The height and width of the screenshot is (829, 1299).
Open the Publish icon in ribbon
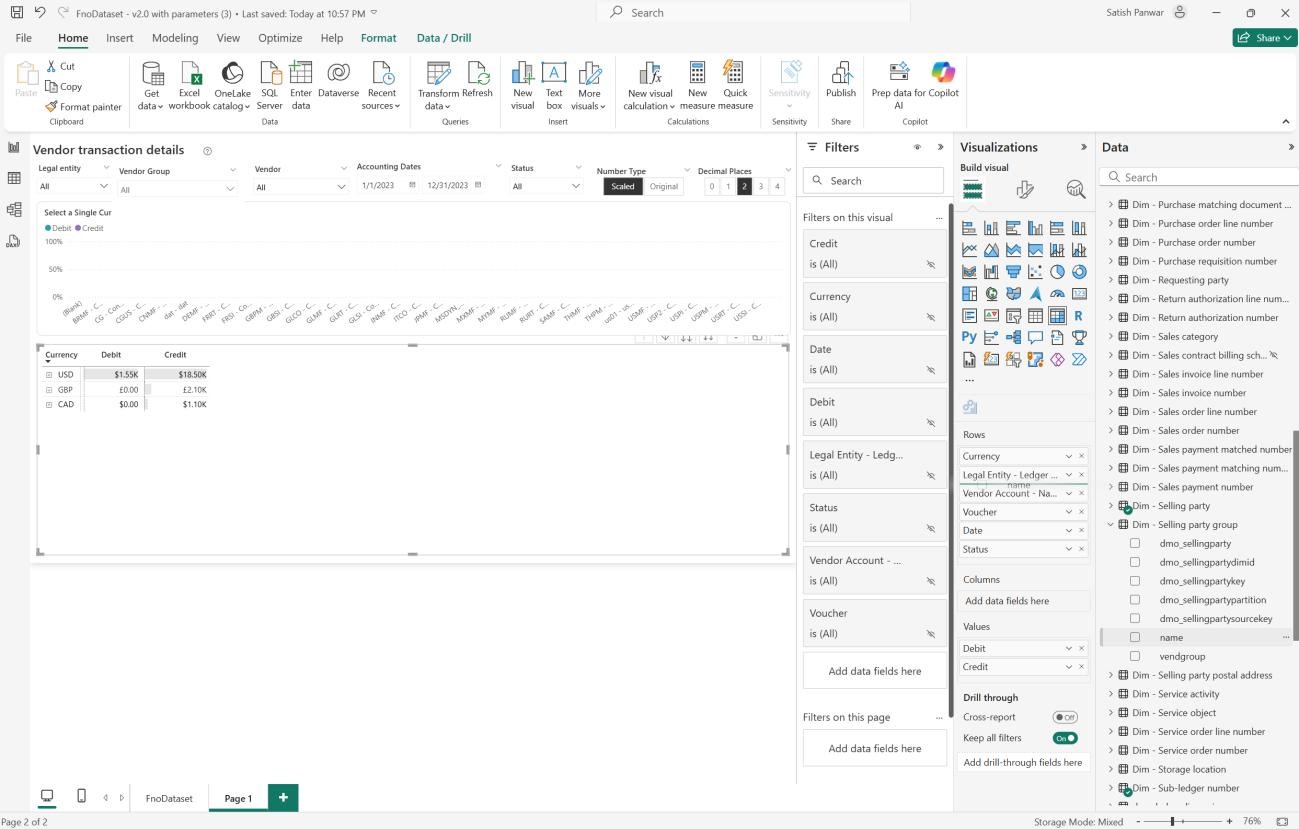click(x=840, y=73)
